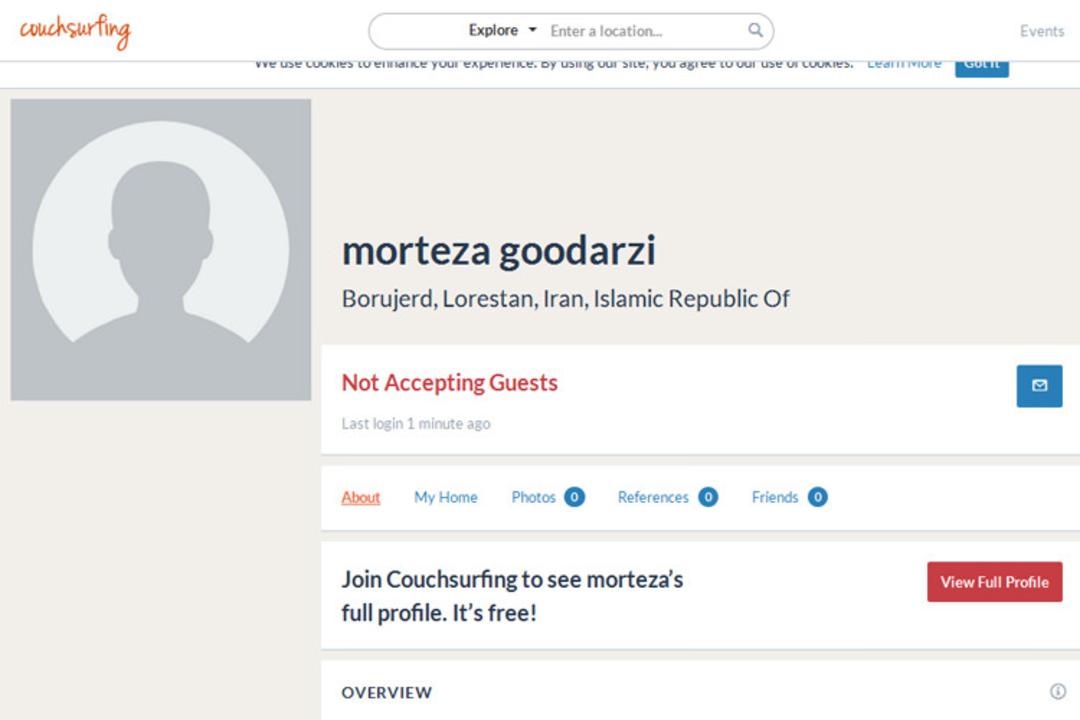Click the Couchsurfing logo

pos(75,31)
